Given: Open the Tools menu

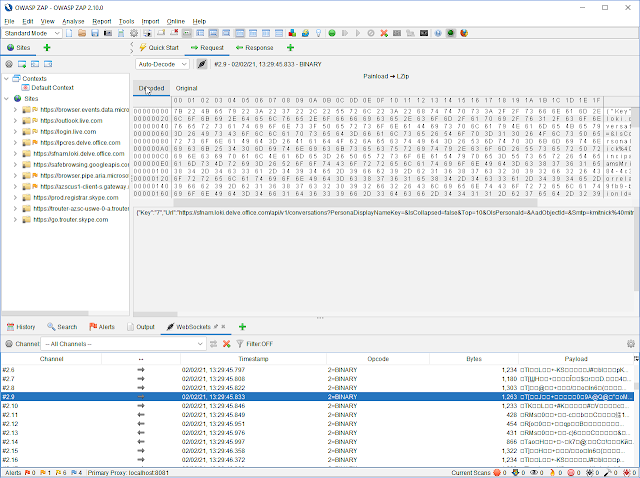Looking at the screenshot, I should click(126, 21).
